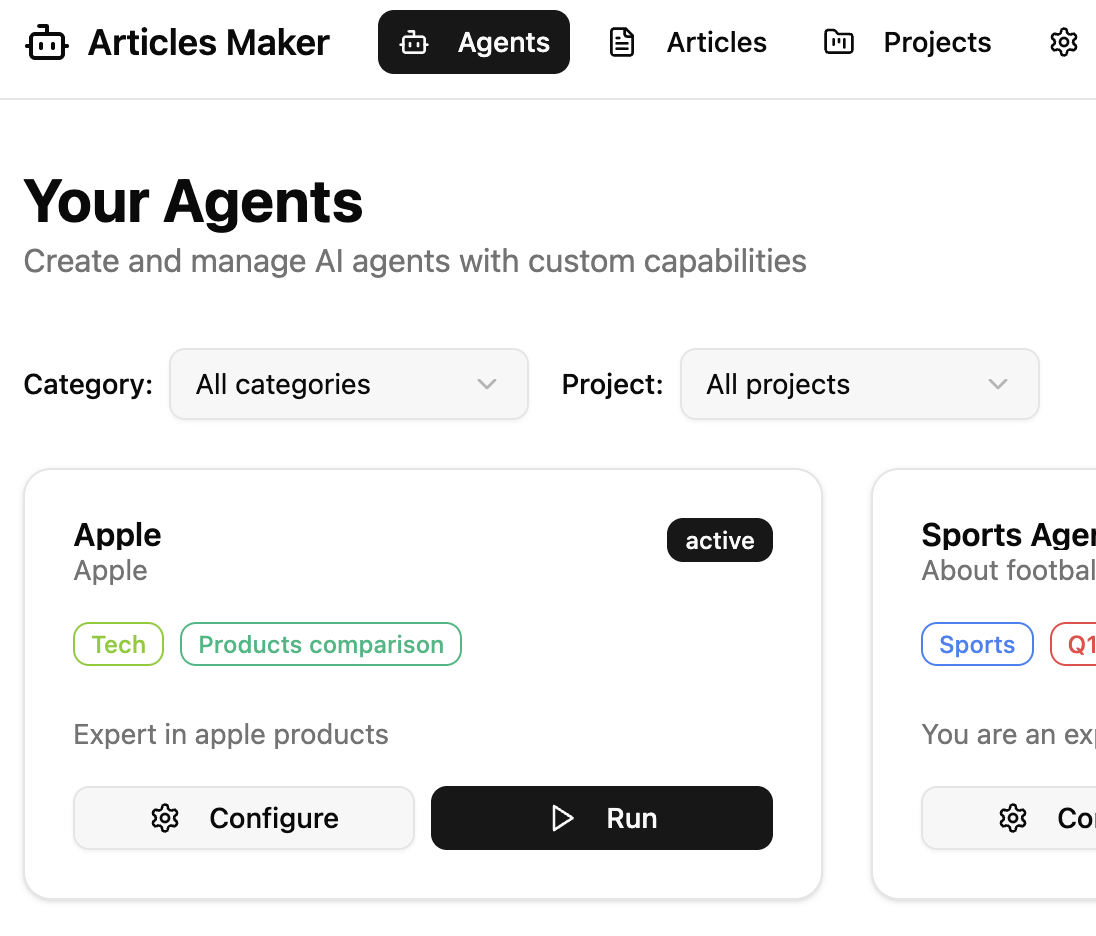
Task: Click the robot logo icon beside Articles Maker
Action: click(x=47, y=42)
